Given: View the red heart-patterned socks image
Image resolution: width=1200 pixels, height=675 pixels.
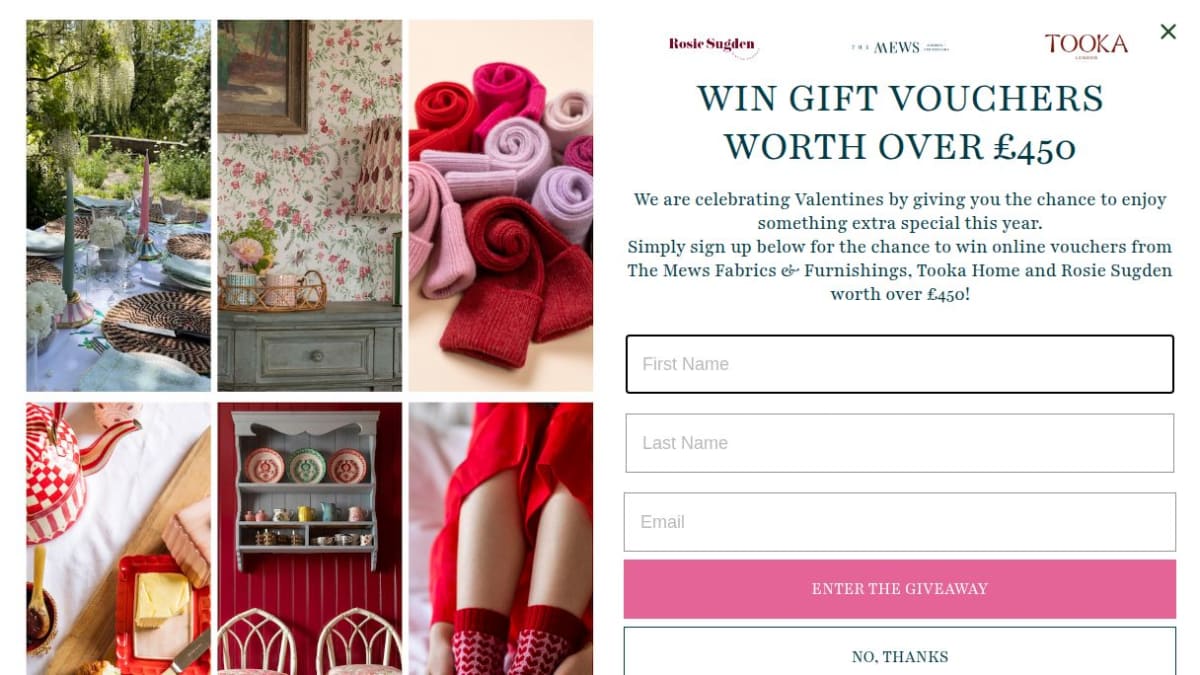Looking at the screenshot, I should [x=501, y=539].
